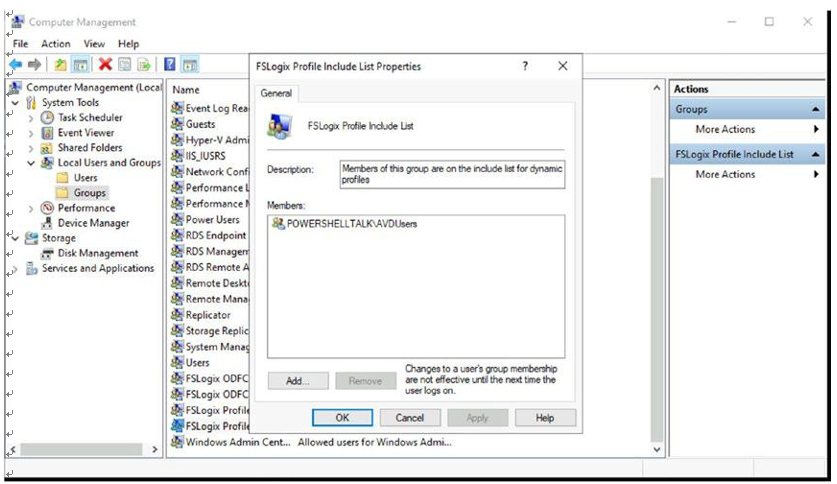Open the Action menu
837x484 pixels.
point(56,44)
